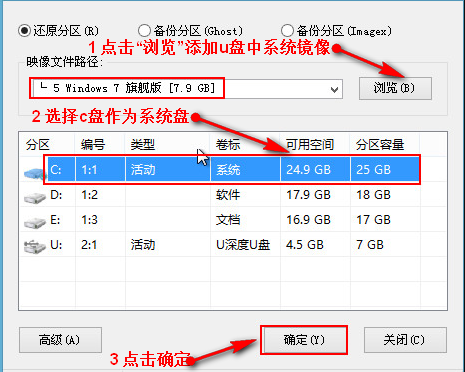Click the D: drive icon

tap(35, 197)
